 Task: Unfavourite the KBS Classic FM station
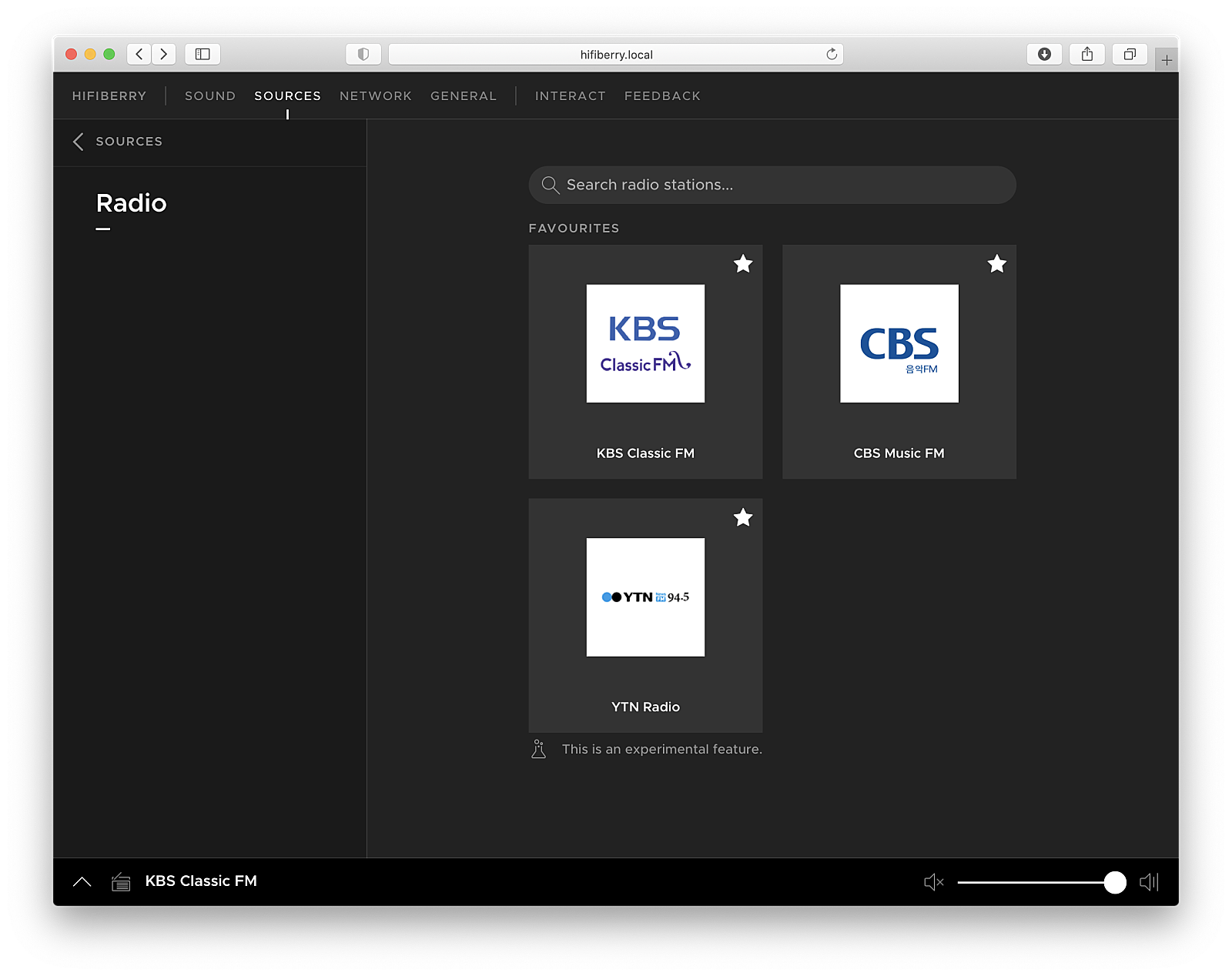click(742, 264)
